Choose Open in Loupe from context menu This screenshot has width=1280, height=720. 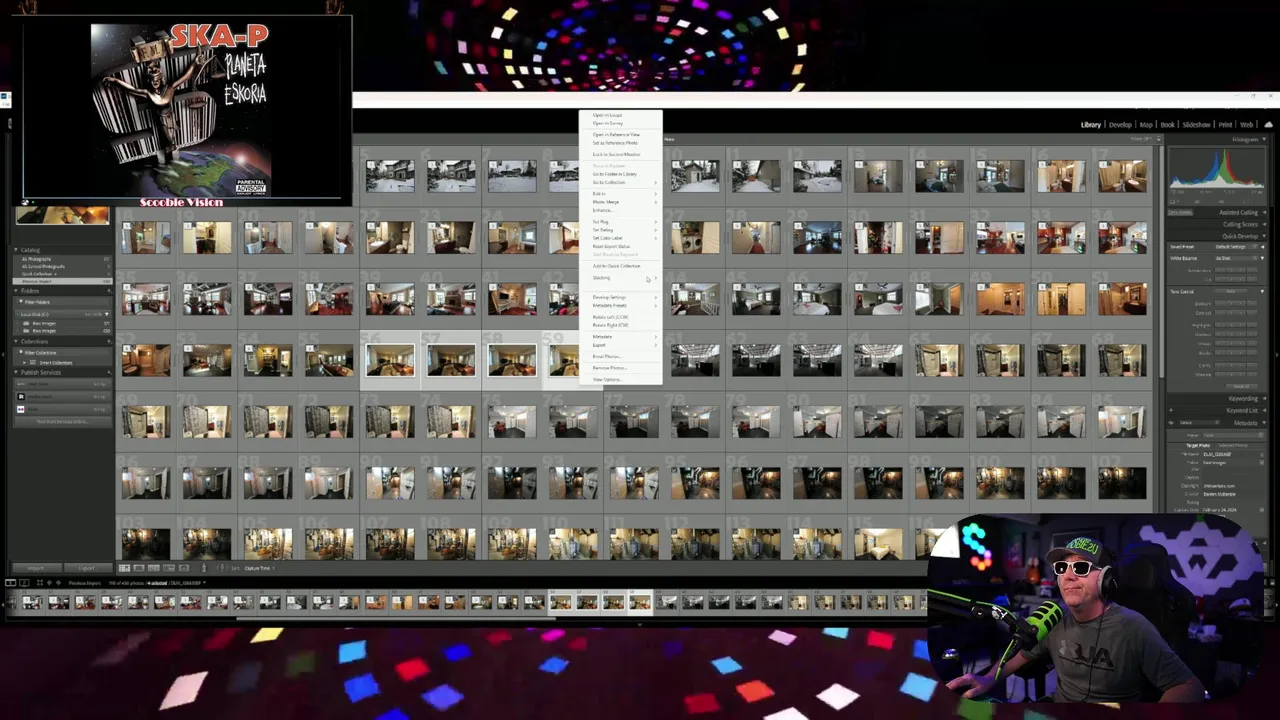620,115
